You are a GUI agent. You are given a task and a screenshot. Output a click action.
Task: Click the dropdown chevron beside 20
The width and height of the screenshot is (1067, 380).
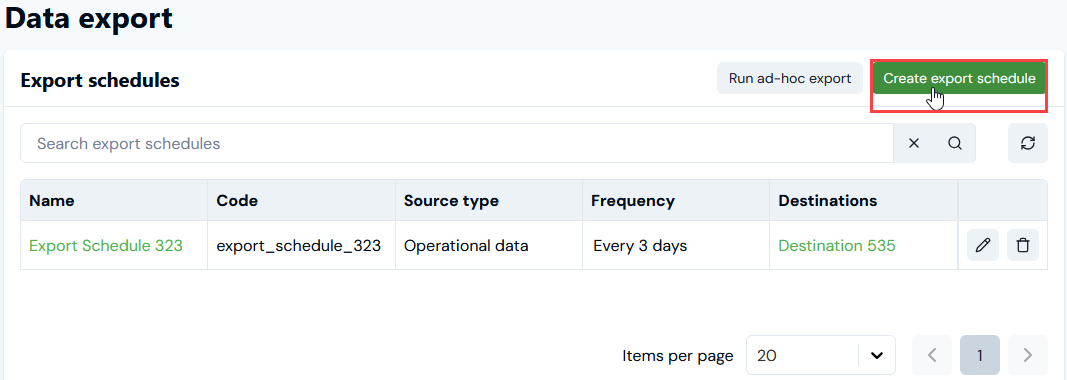click(x=877, y=355)
